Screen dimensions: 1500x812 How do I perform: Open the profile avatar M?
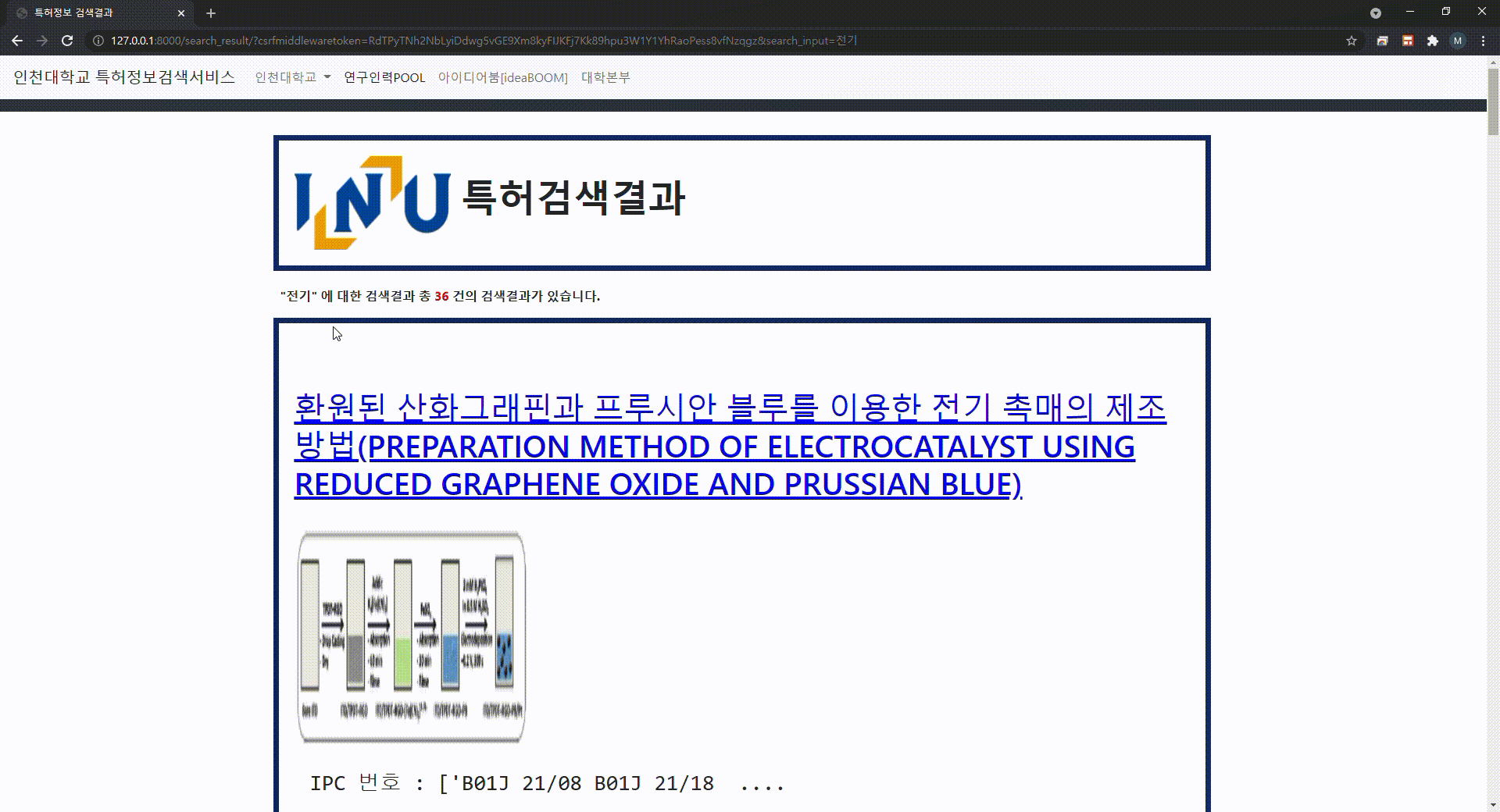pyautogui.click(x=1458, y=41)
